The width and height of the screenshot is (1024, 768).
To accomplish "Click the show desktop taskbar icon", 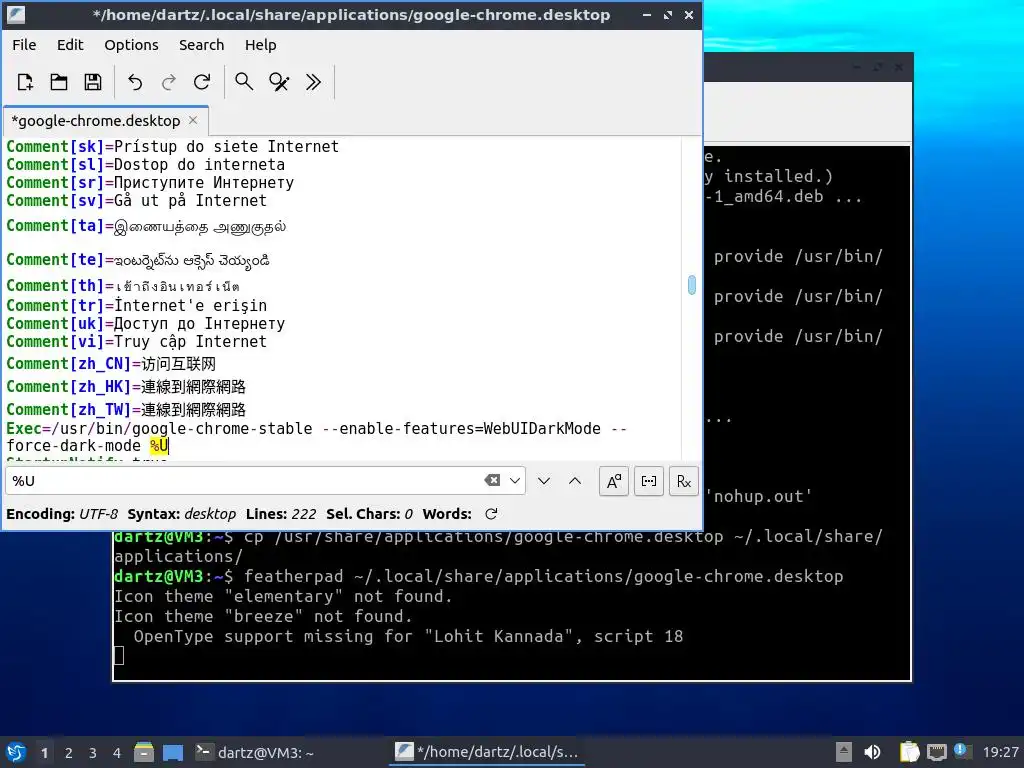I will tap(173, 752).
